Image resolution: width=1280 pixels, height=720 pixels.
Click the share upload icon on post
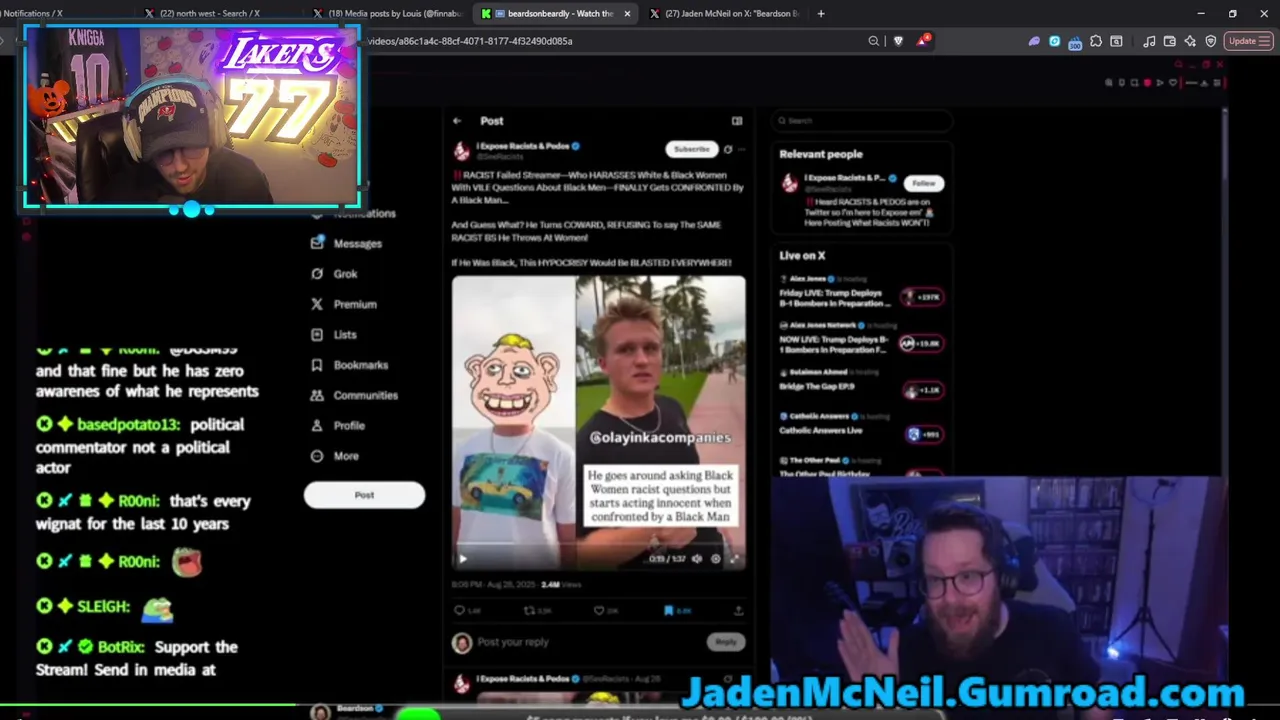click(738, 610)
